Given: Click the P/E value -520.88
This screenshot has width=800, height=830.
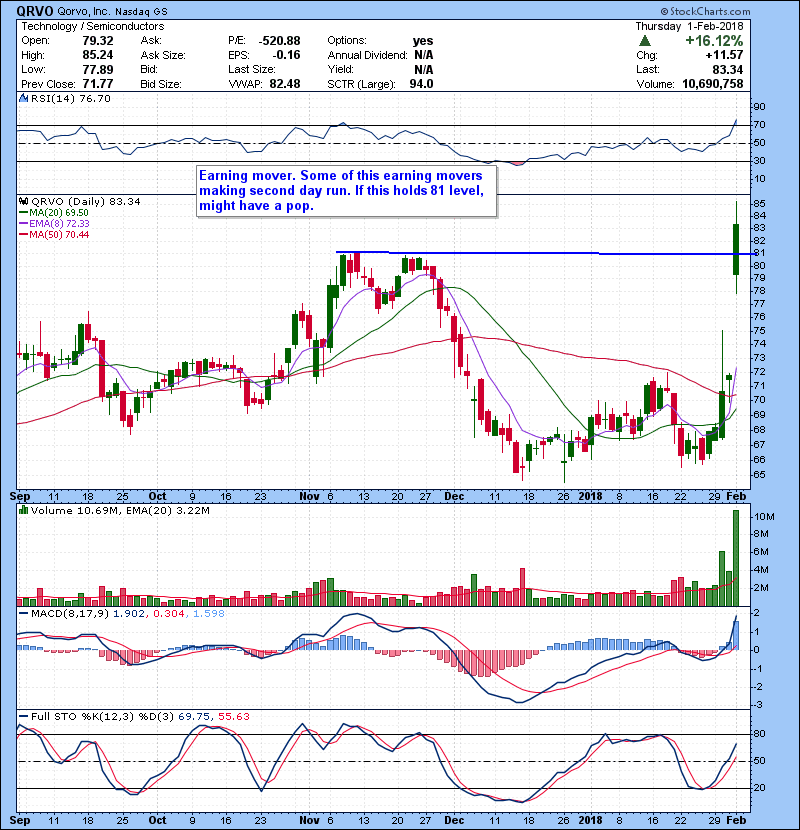Looking at the screenshot, I should 279,41.
